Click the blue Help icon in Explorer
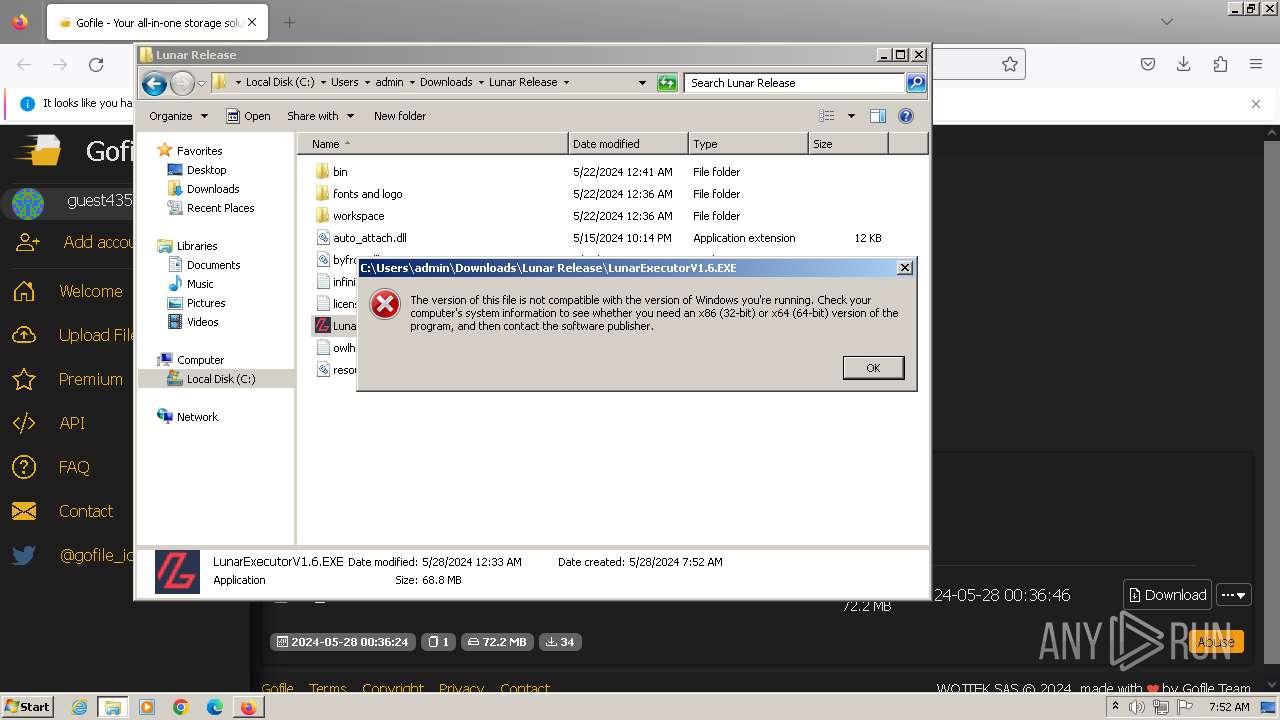The height and width of the screenshot is (720, 1280). coord(906,116)
